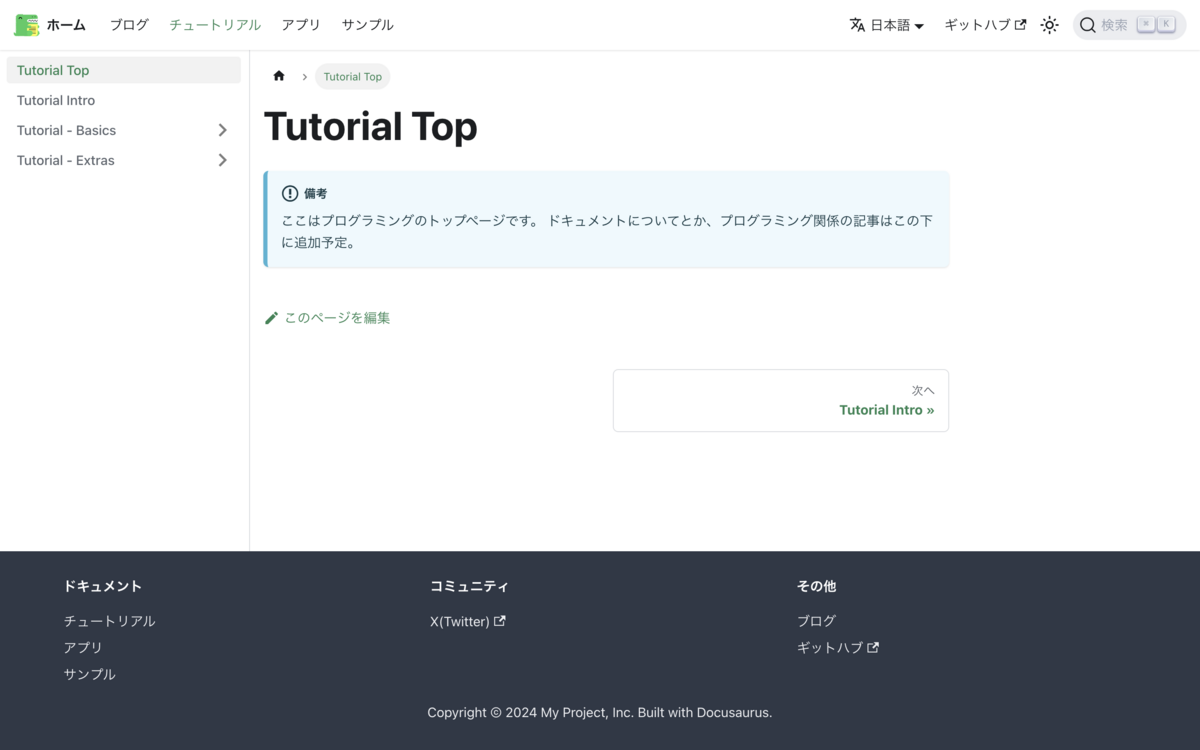The height and width of the screenshot is (750, 1200).
Task: Open the ホーム home title link
Action: [x=66, y=25]
